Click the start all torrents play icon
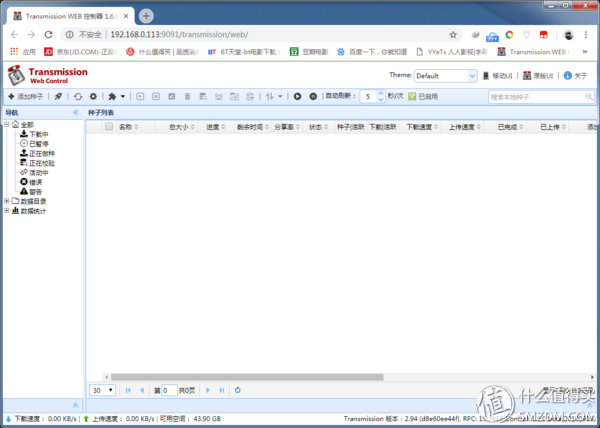Image resolution: width=600 pixels, height=428 pixels. pos(297,96)
